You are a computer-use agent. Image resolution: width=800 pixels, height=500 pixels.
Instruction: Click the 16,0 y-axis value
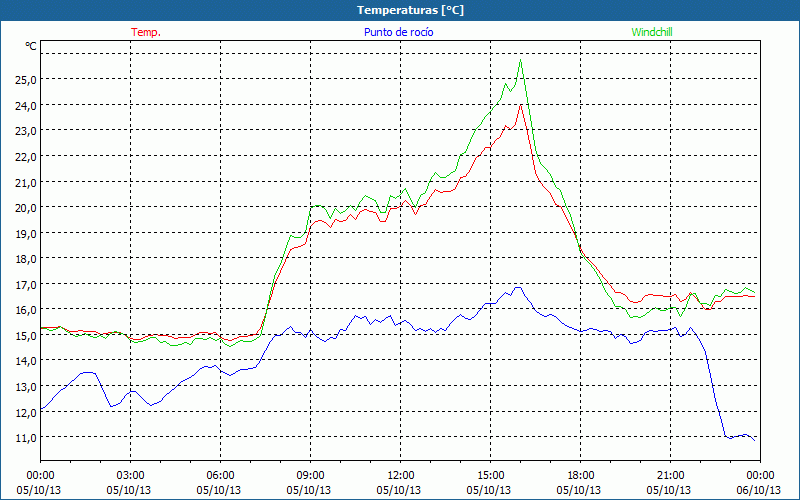pyautogui.click(x=26, y=310)
